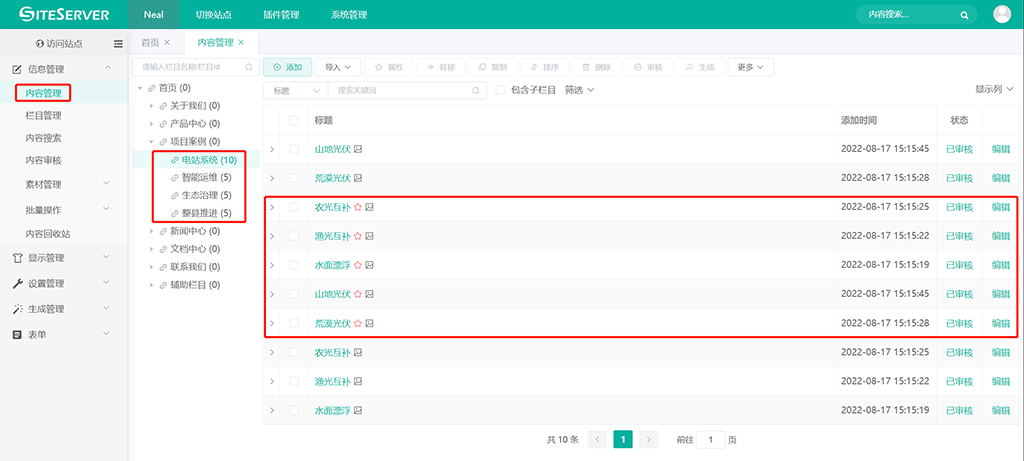1024x461 pixels.
Task: Open the user avatar menu
Action: pyautogui.click(x=1002, y=14)
